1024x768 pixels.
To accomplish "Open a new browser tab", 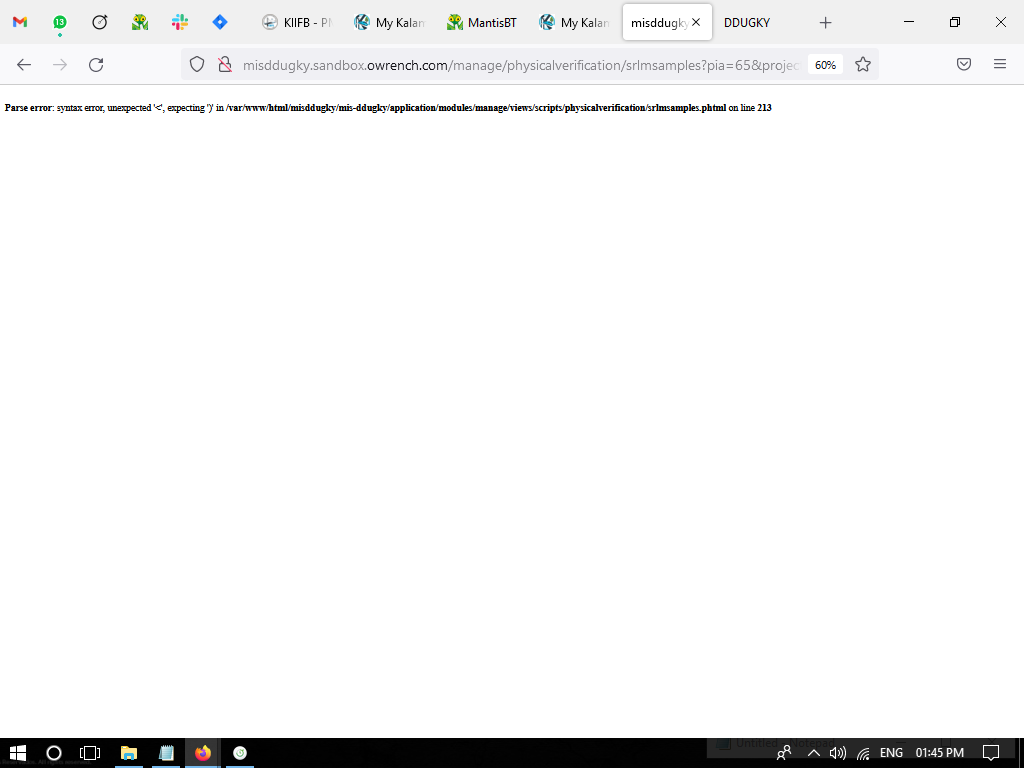I will (x=825, y=22).
